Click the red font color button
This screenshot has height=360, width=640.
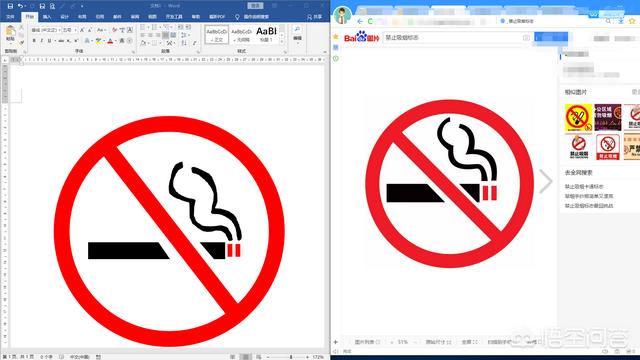(110, 41)
